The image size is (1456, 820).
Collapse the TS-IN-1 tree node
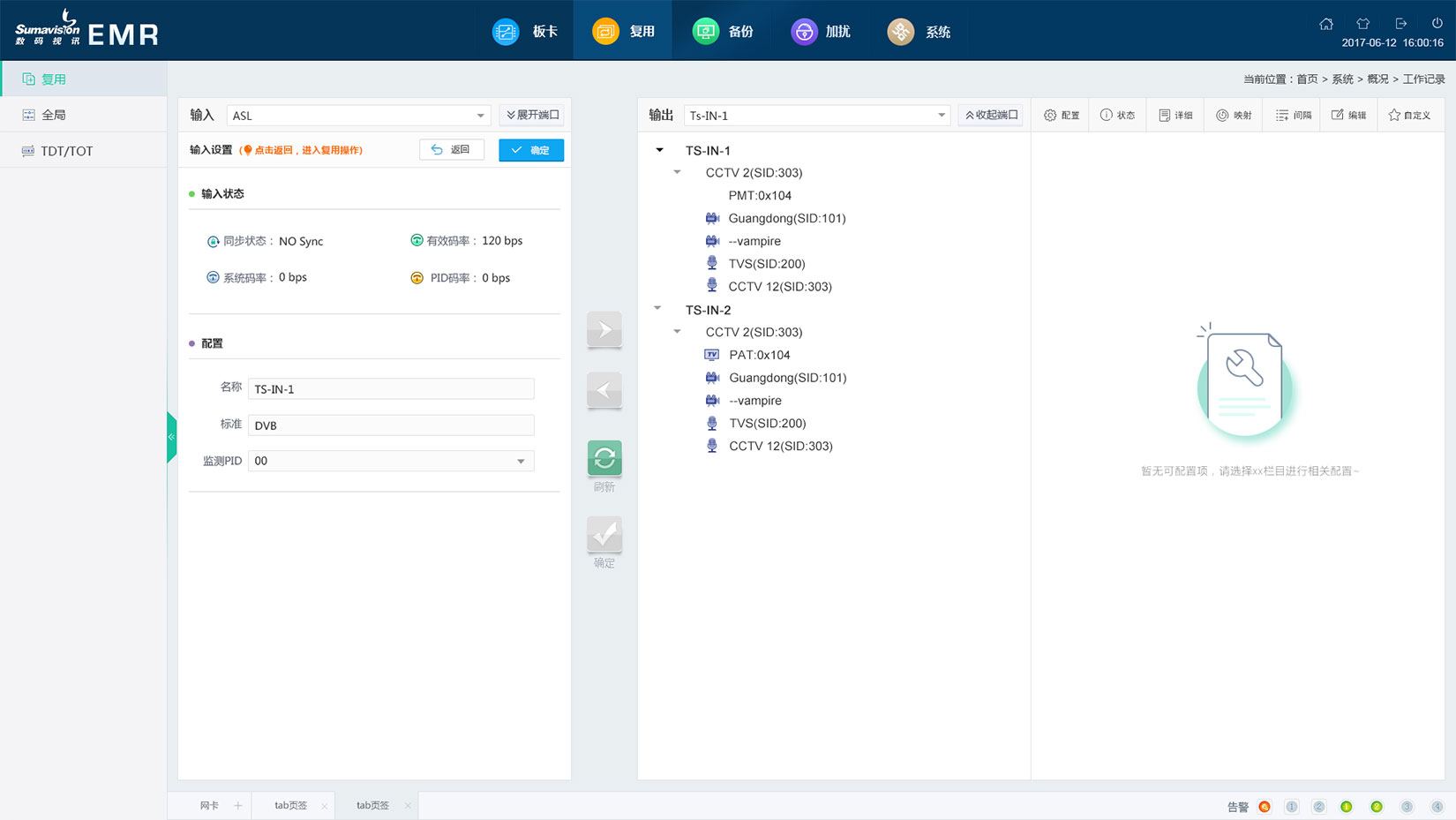(658, 150)
